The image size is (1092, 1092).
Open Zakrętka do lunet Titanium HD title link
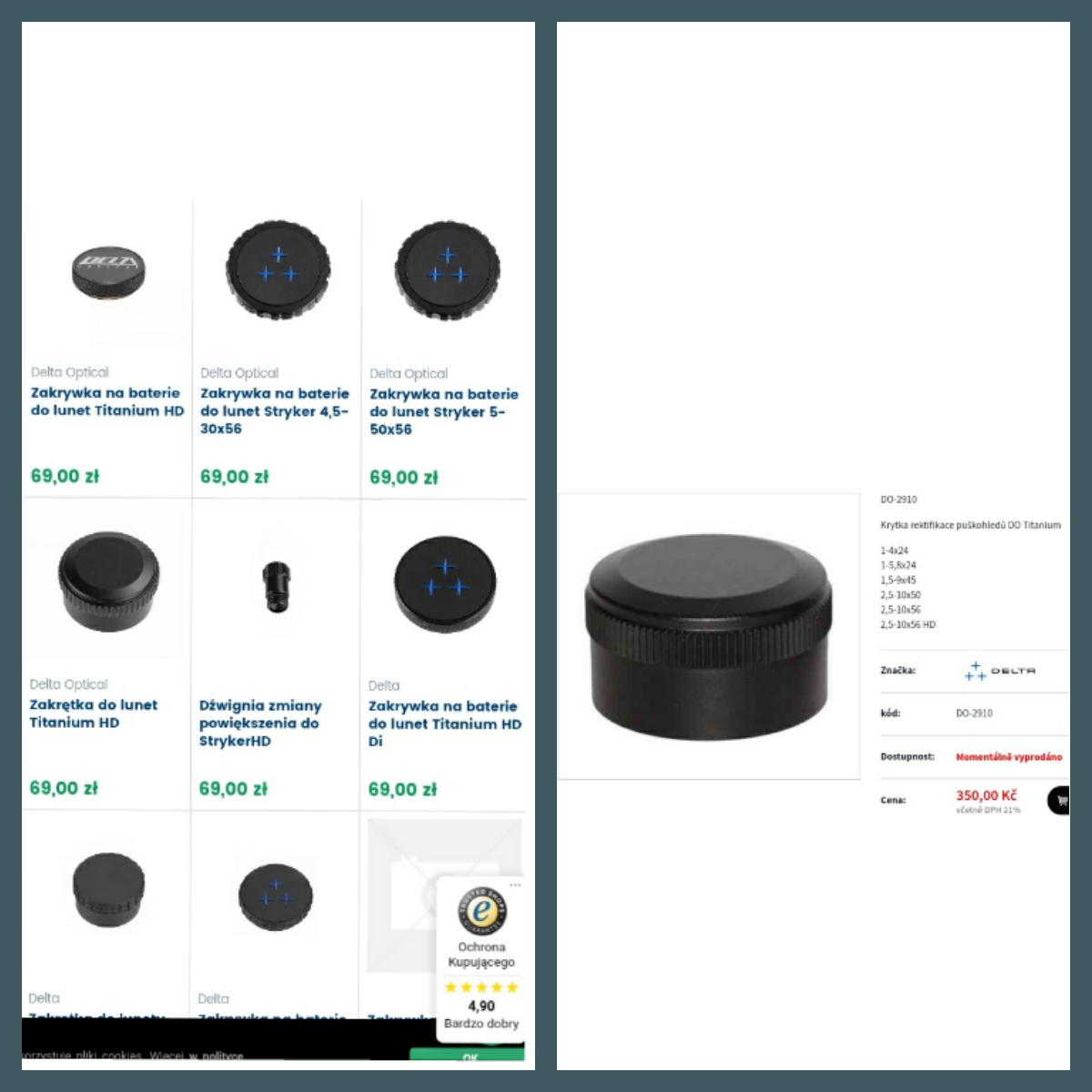93,713
